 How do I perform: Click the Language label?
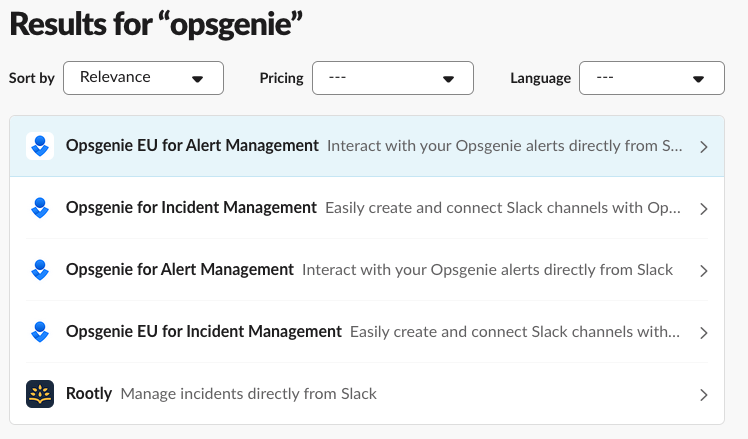pyautogui.click(x=540, y=78)
